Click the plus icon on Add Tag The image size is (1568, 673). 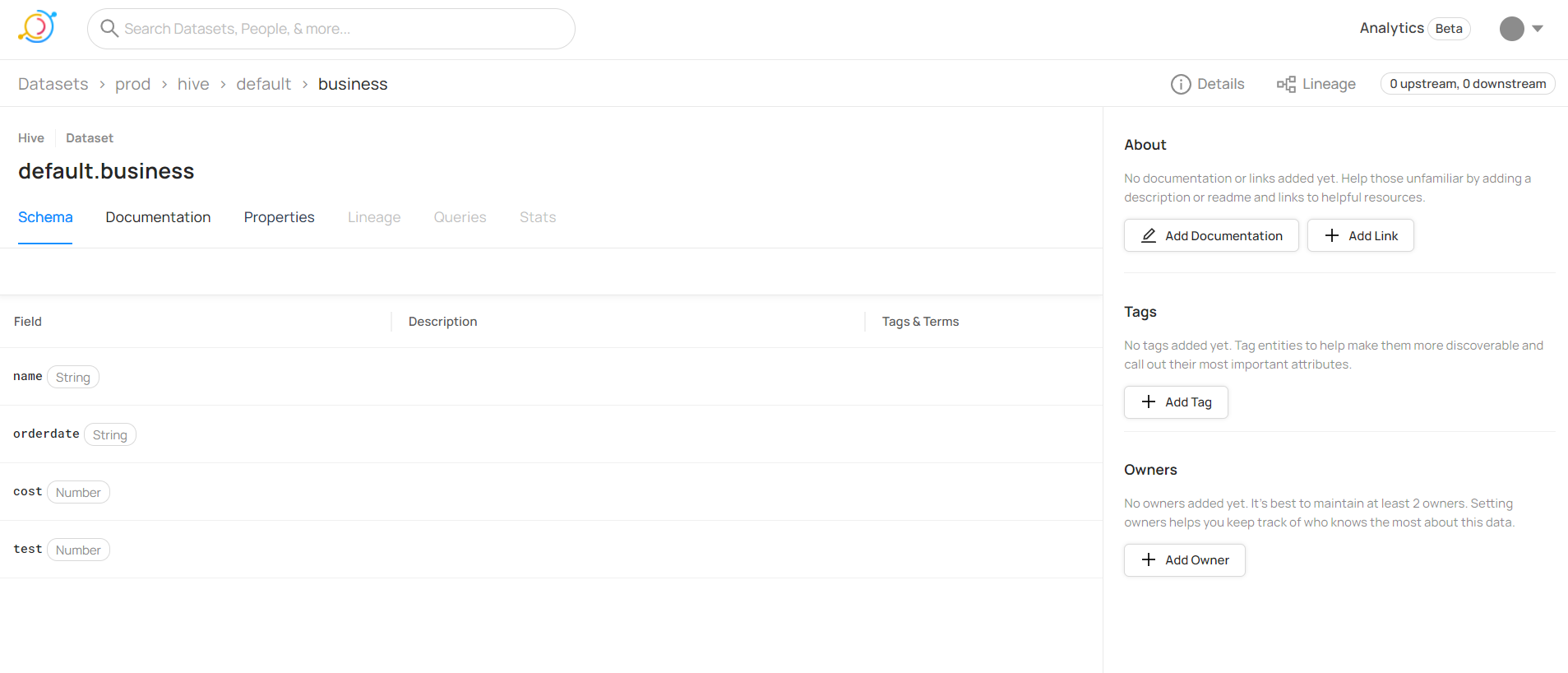(1149, 401)
